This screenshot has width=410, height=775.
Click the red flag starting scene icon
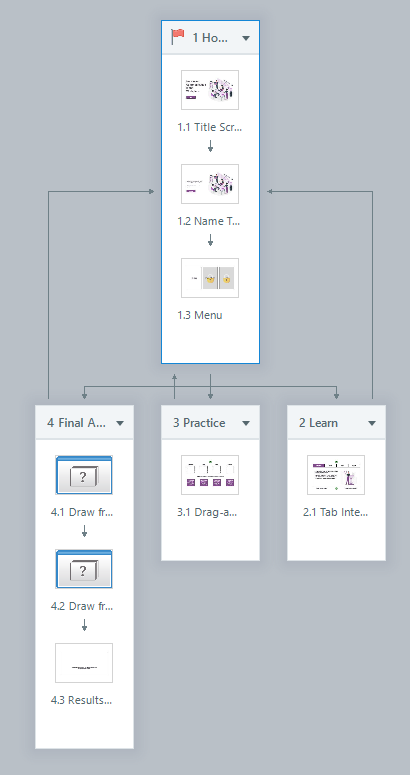pos(178,37)
